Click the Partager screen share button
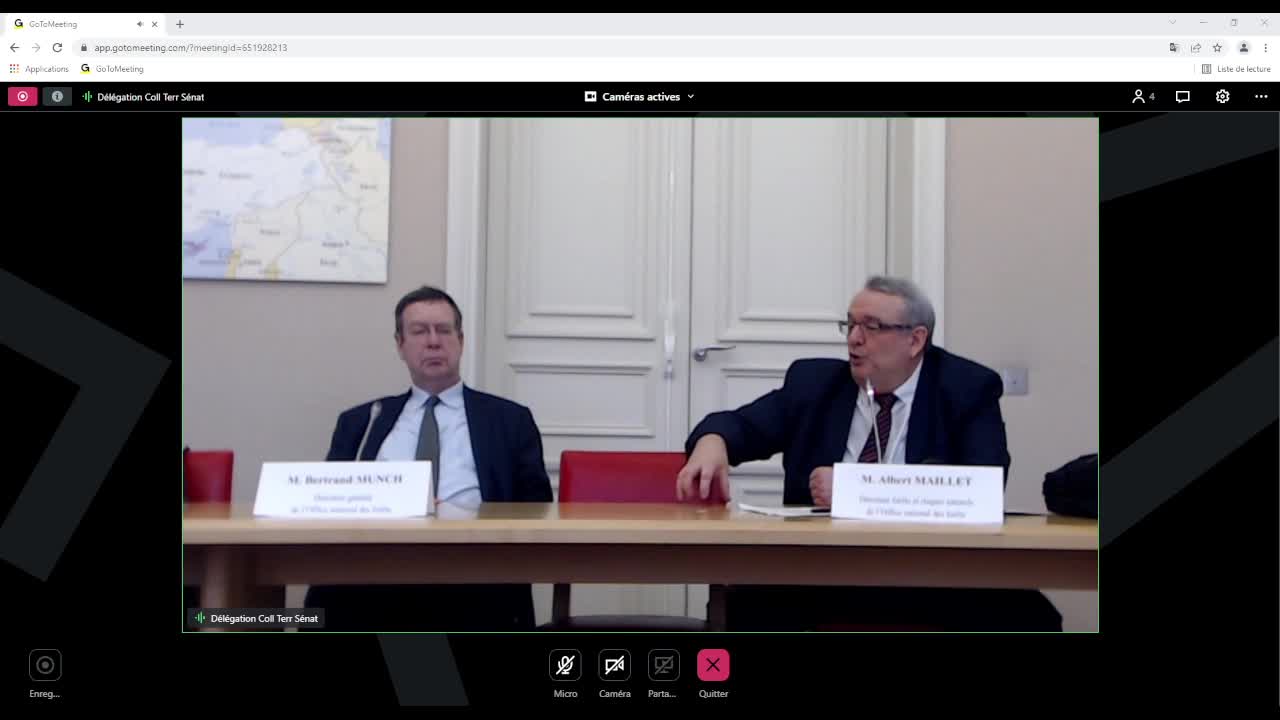 [x=663, y=666]
